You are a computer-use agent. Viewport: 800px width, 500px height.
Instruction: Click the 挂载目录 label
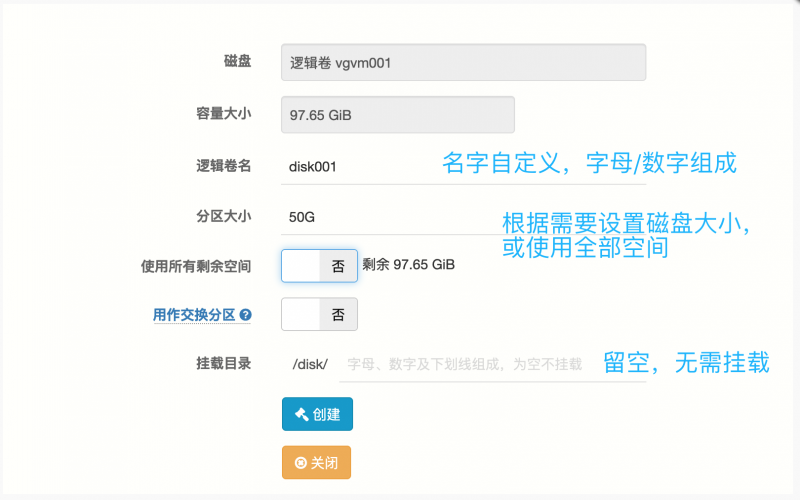coord(223,363)
